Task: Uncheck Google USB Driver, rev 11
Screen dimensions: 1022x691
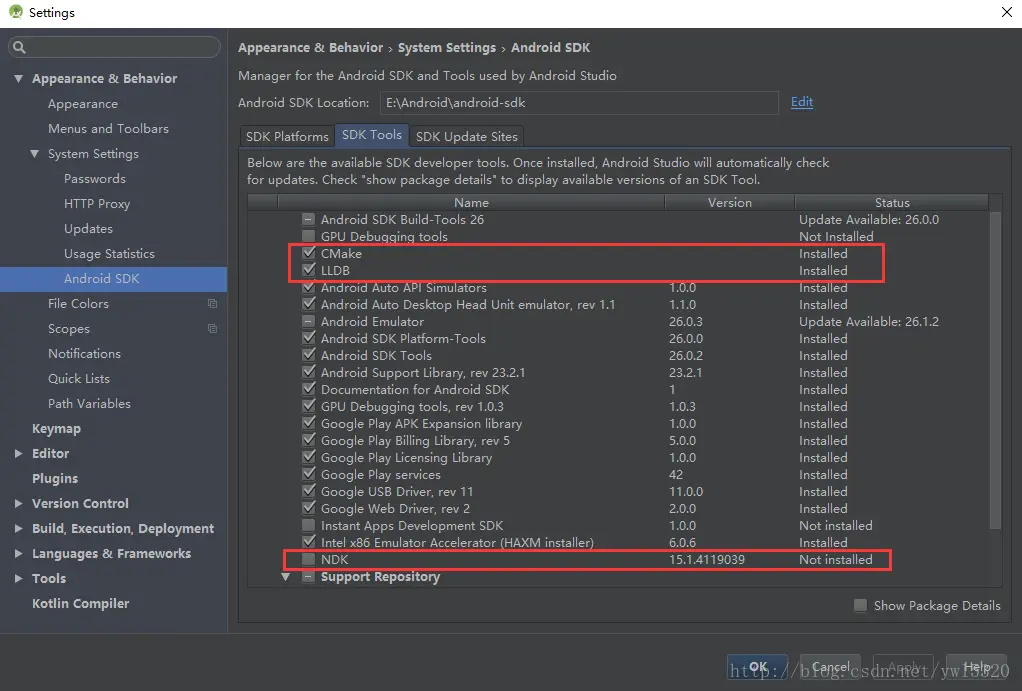Action: tap(309, 491)
